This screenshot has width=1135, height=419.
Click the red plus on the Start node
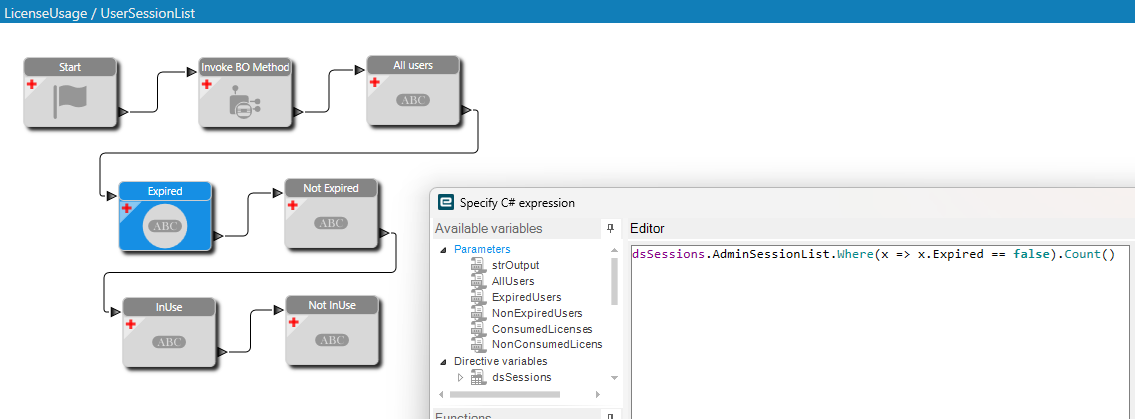[x=32, y=85]
